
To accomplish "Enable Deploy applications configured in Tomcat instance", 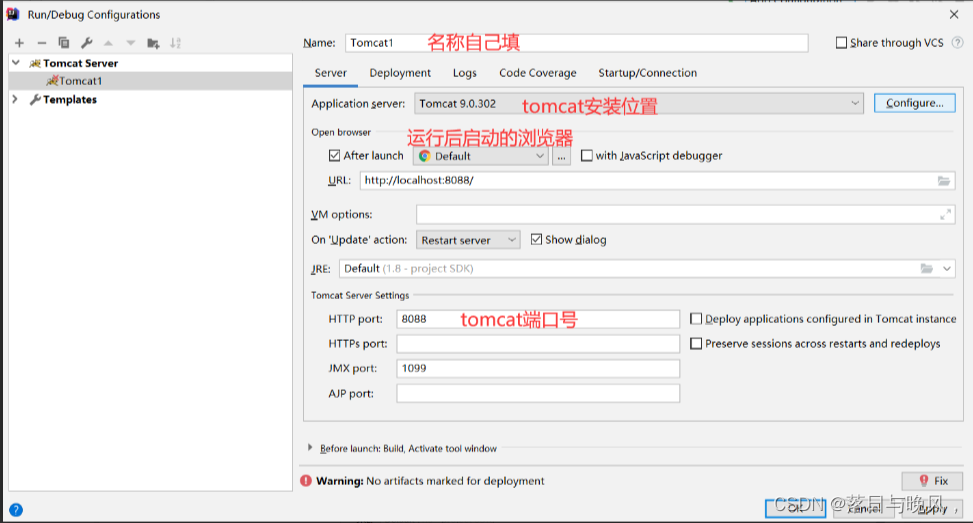I will tap(696, 319).
